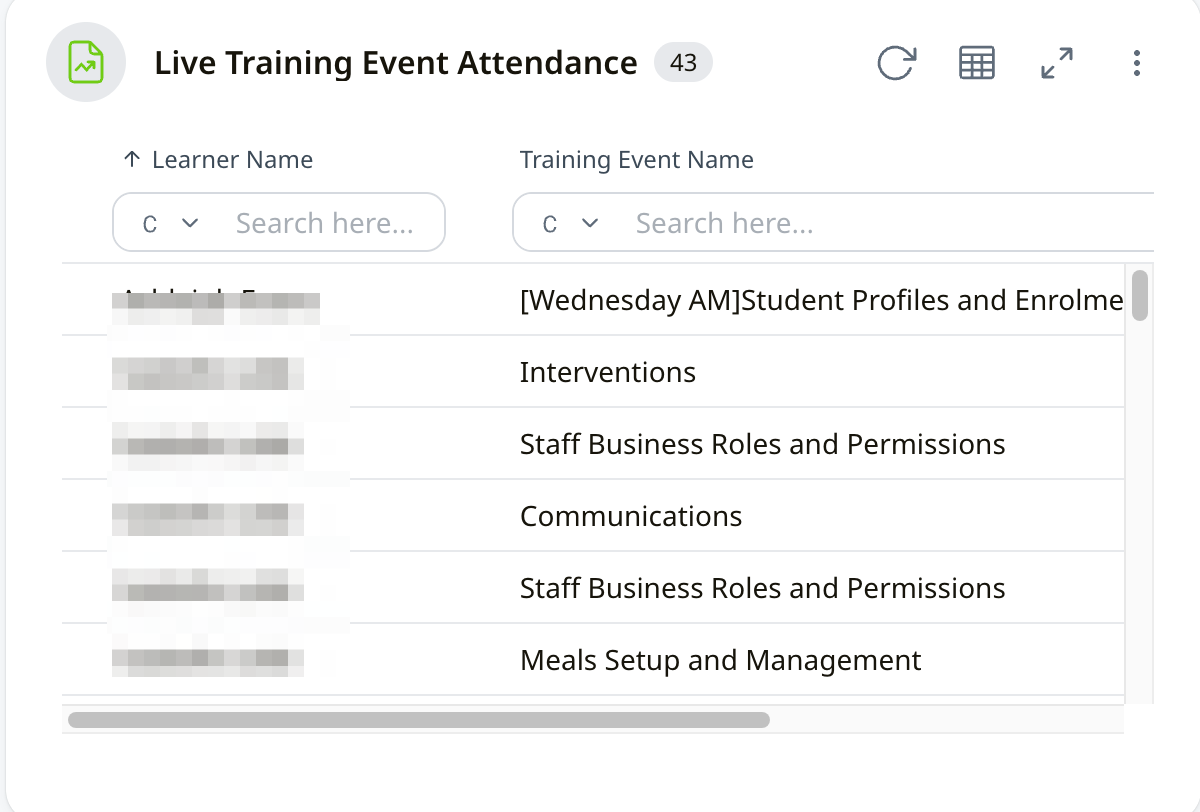
Task: Select the Interventions row
Action: pos(607,373)
